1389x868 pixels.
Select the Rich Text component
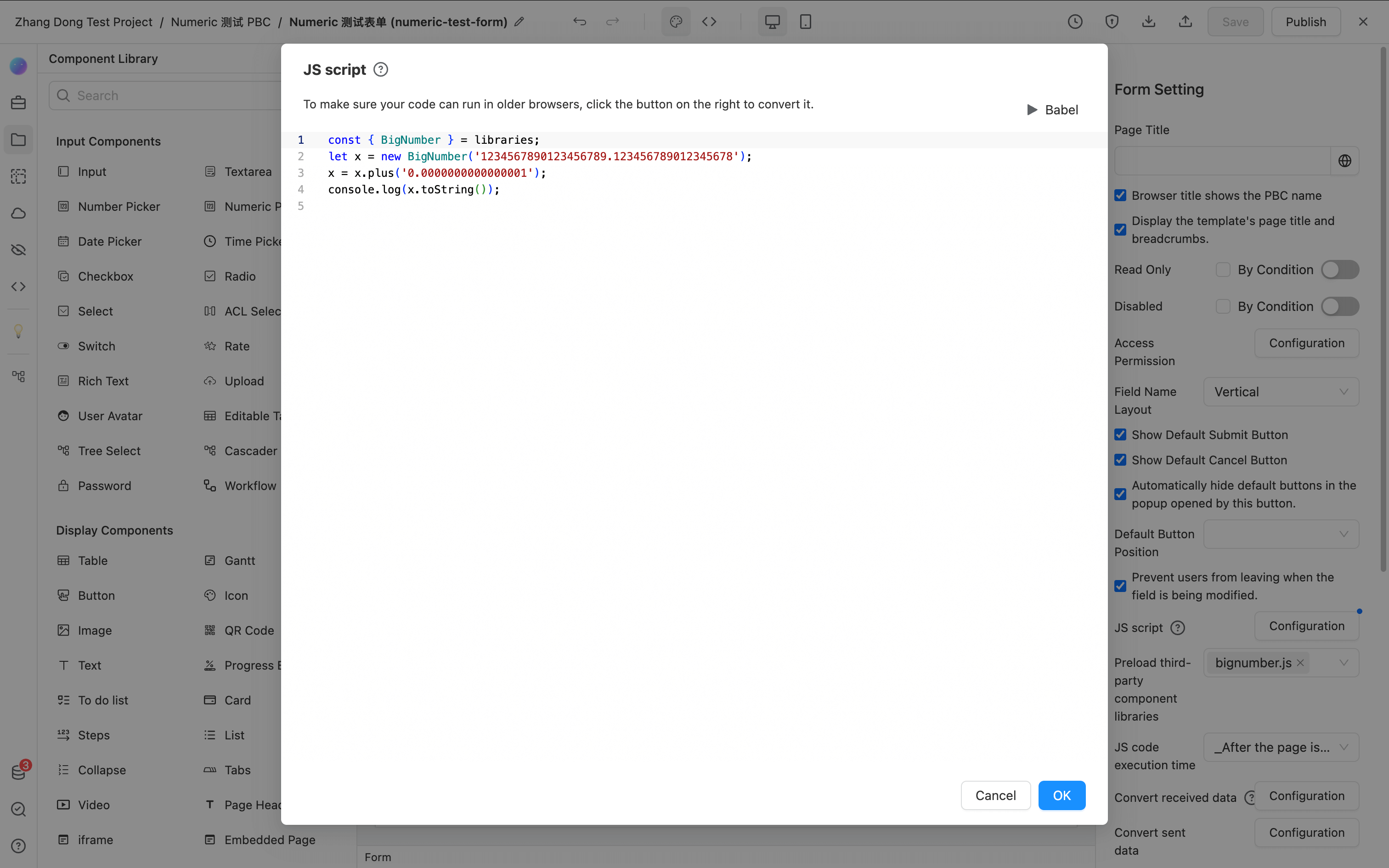point(93,381)
